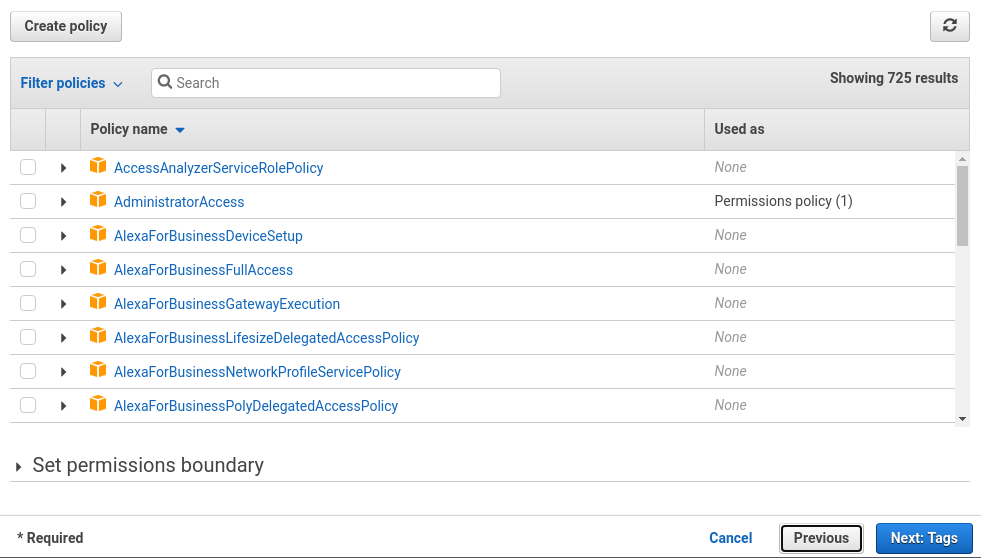Click the Cancel link

(730, 538)
